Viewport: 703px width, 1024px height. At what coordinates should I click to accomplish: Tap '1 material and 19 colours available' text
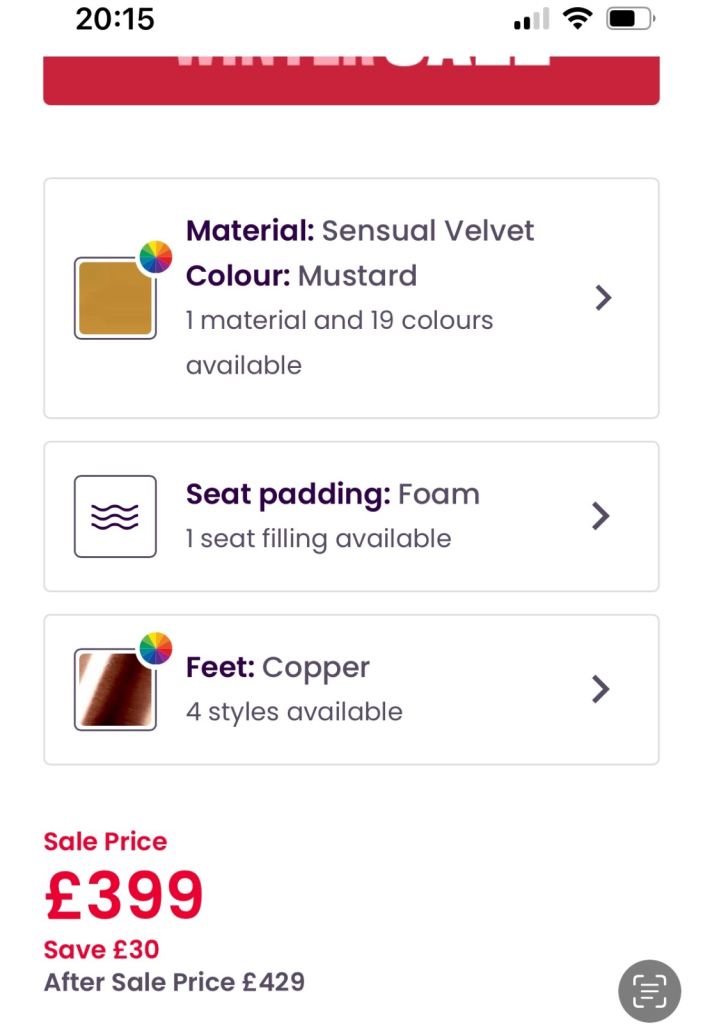pos(339,342)
